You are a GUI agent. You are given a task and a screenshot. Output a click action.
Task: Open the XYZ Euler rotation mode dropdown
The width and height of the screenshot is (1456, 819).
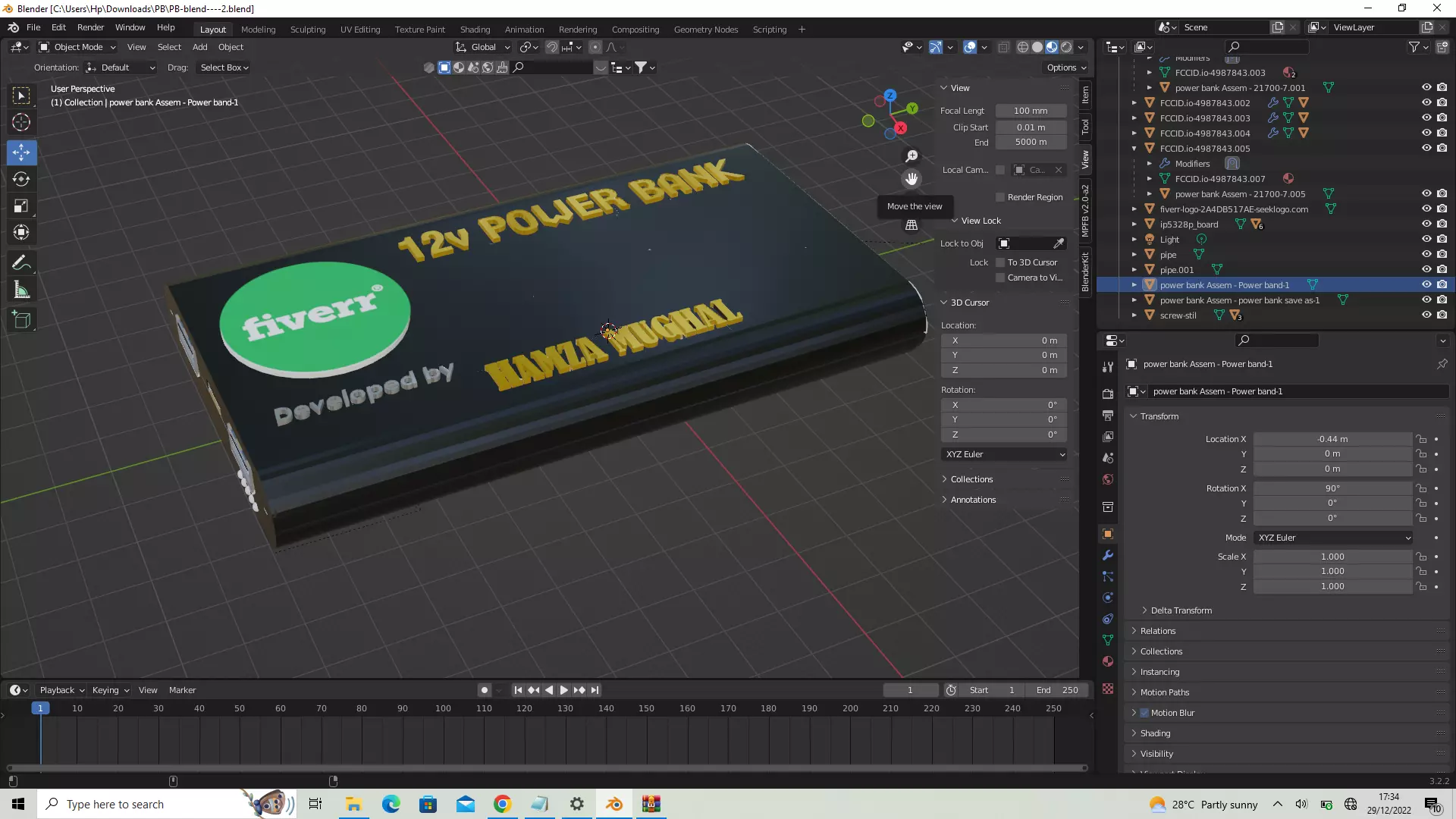tap(1334, 538)
